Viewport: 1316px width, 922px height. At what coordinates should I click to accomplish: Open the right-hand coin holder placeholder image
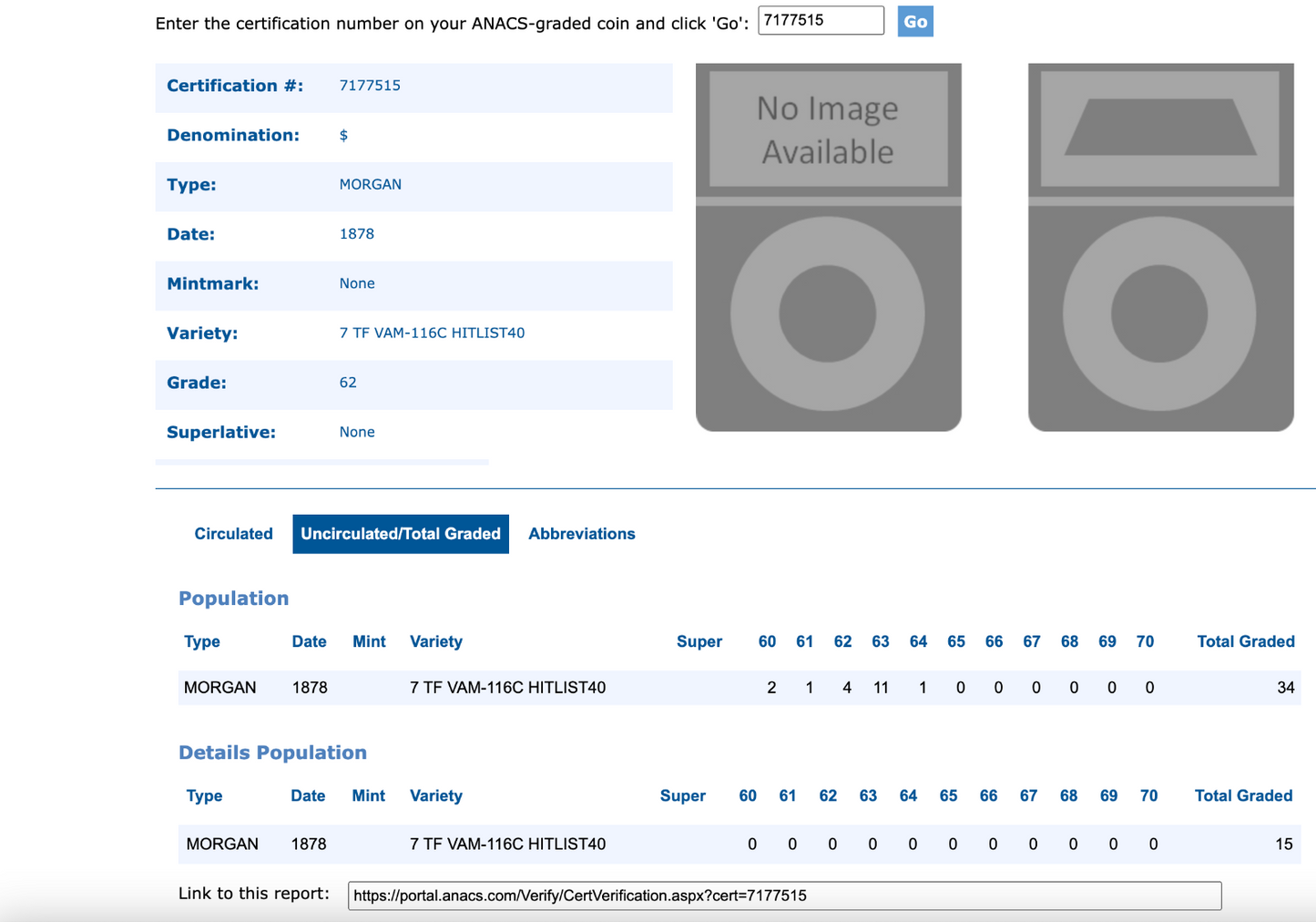click(1160, 247)
